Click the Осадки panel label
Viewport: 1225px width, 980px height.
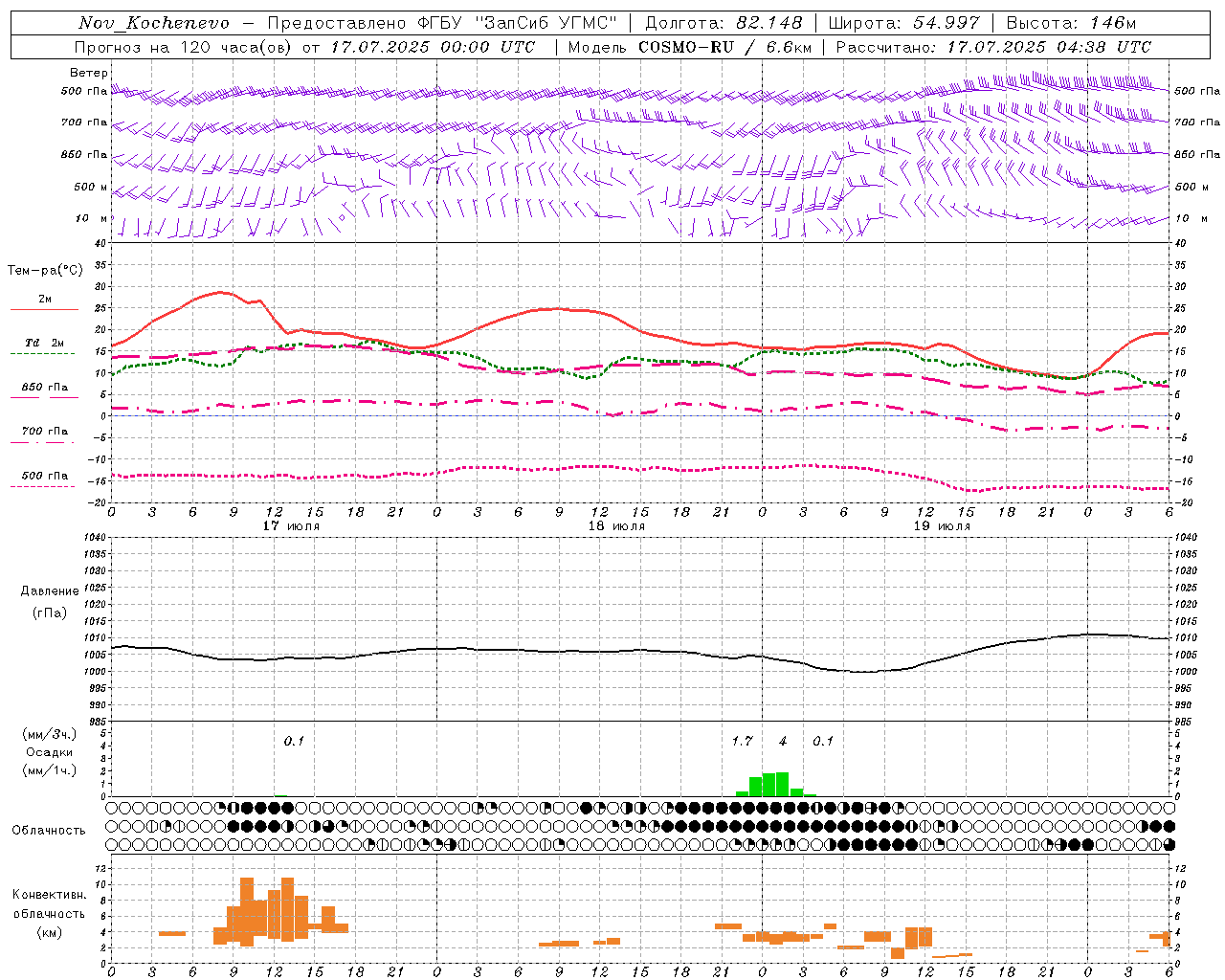point(49,752)
